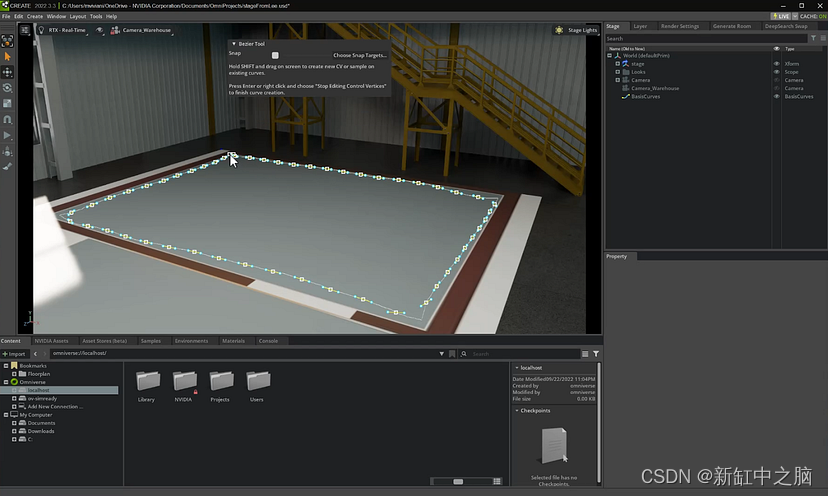828x496 pixels.
Task: Open the Stage Lights menu
Action: click(x=576, y=30)
